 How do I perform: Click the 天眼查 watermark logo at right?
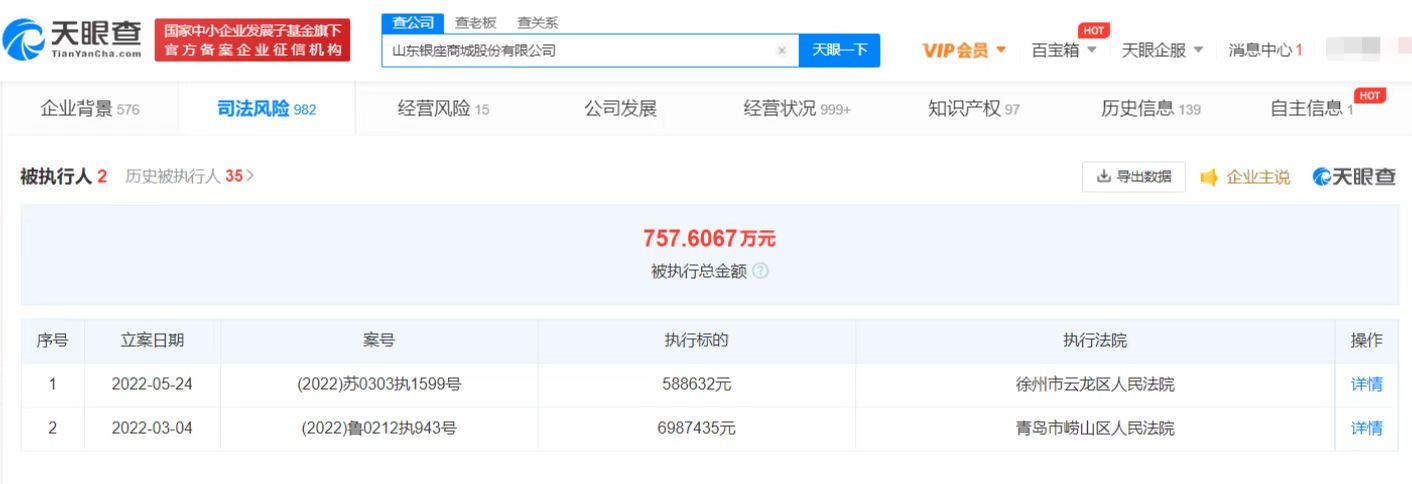click(x=1354, y=177)
